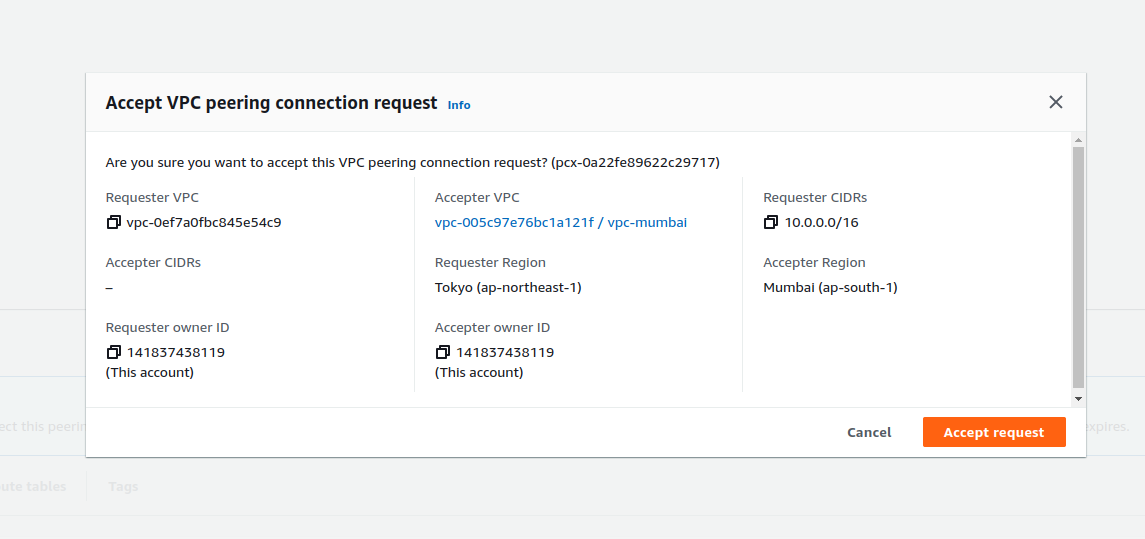Image resolution: width=1145 pixels, height=539 pixels.
Task: Switch to the Tags tab behind the dialog
Action: (123, 487)
